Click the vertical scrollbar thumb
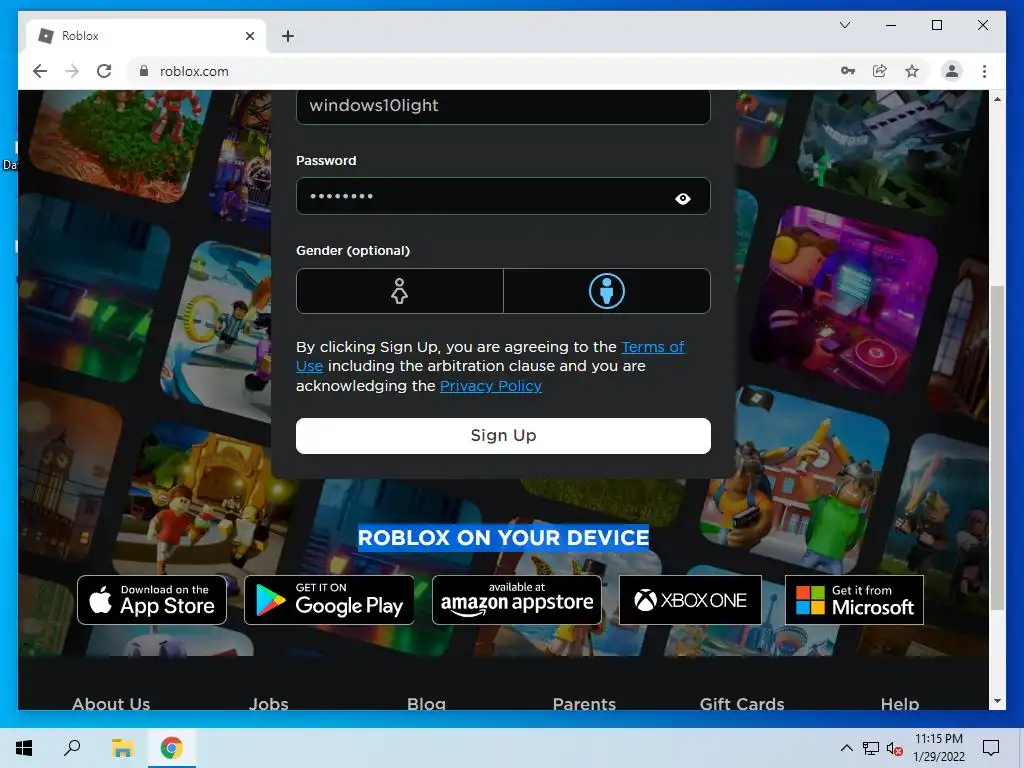Image resolution: width=1024 pixels, height=768 pixels. tap(997, 448)
